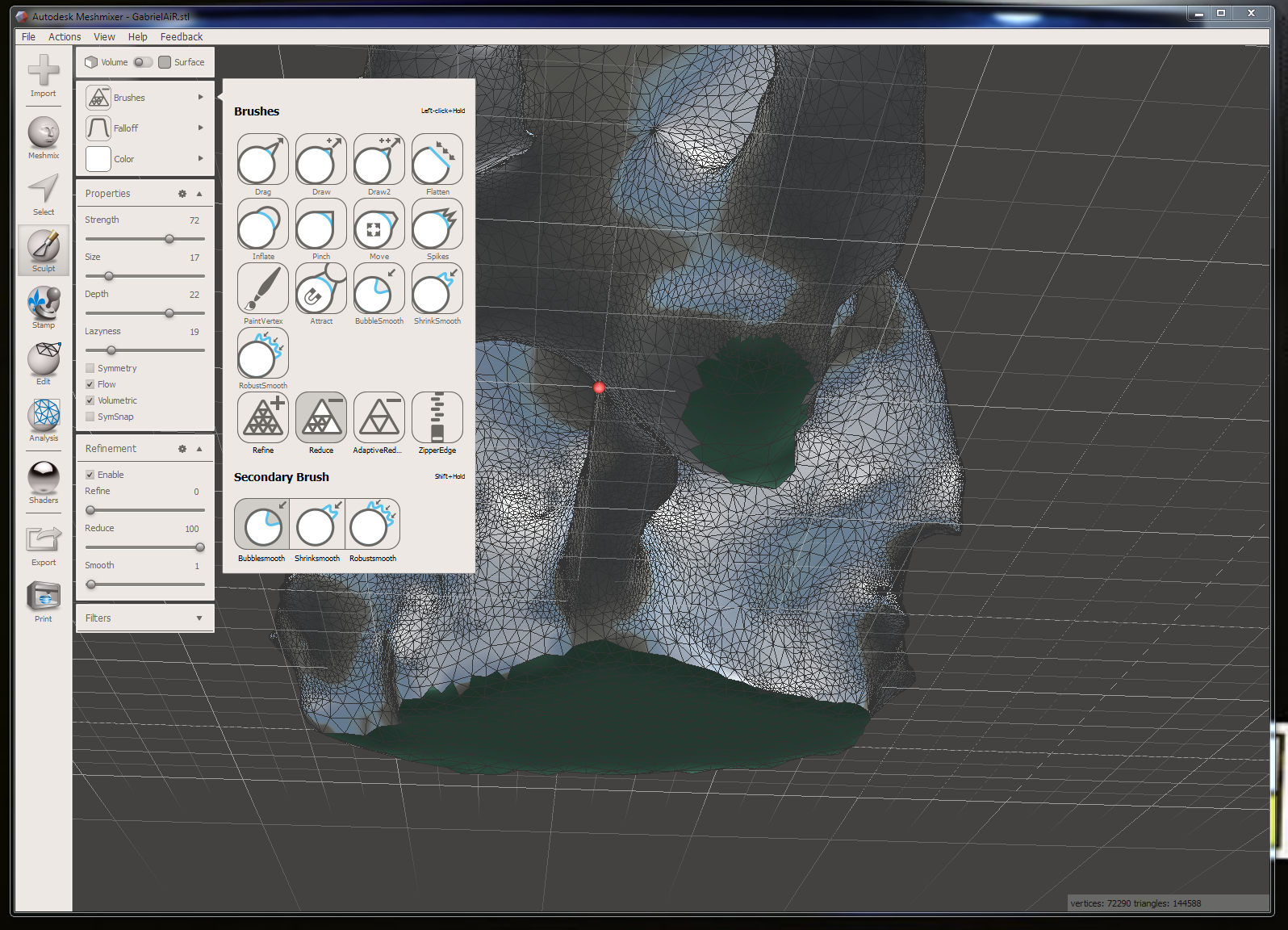Select the Move brush
Image resolution: width=1288 pixels, height=930 pixels.
[x=379, y=224]
